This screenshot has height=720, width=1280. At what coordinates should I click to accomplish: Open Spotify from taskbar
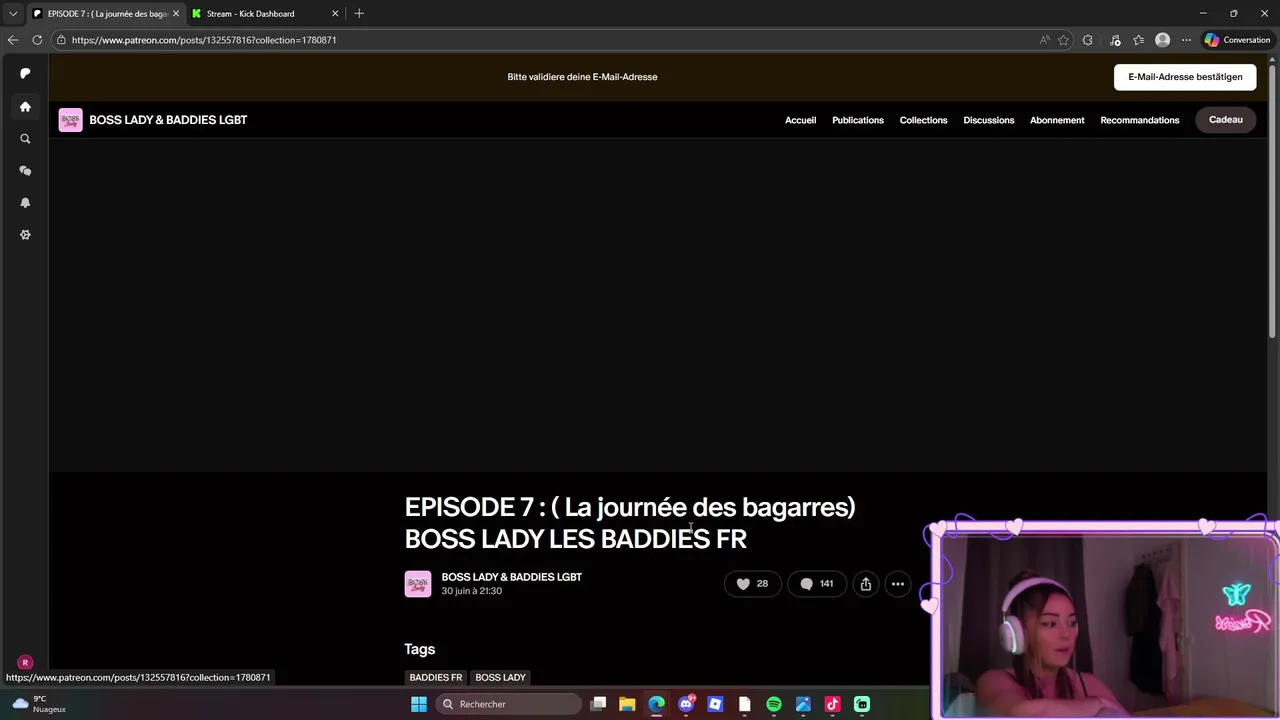pyautogui.click(x=774, y=704)
